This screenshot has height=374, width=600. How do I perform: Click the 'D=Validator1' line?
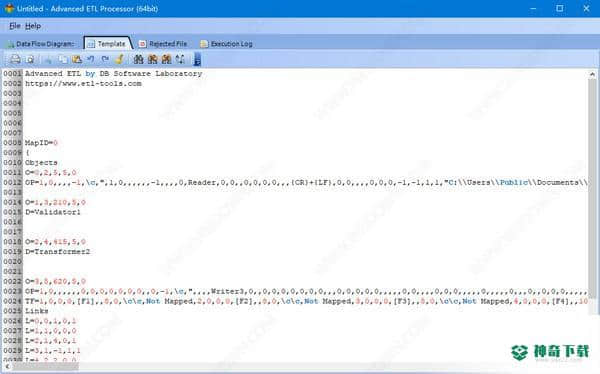pos(53,212)
